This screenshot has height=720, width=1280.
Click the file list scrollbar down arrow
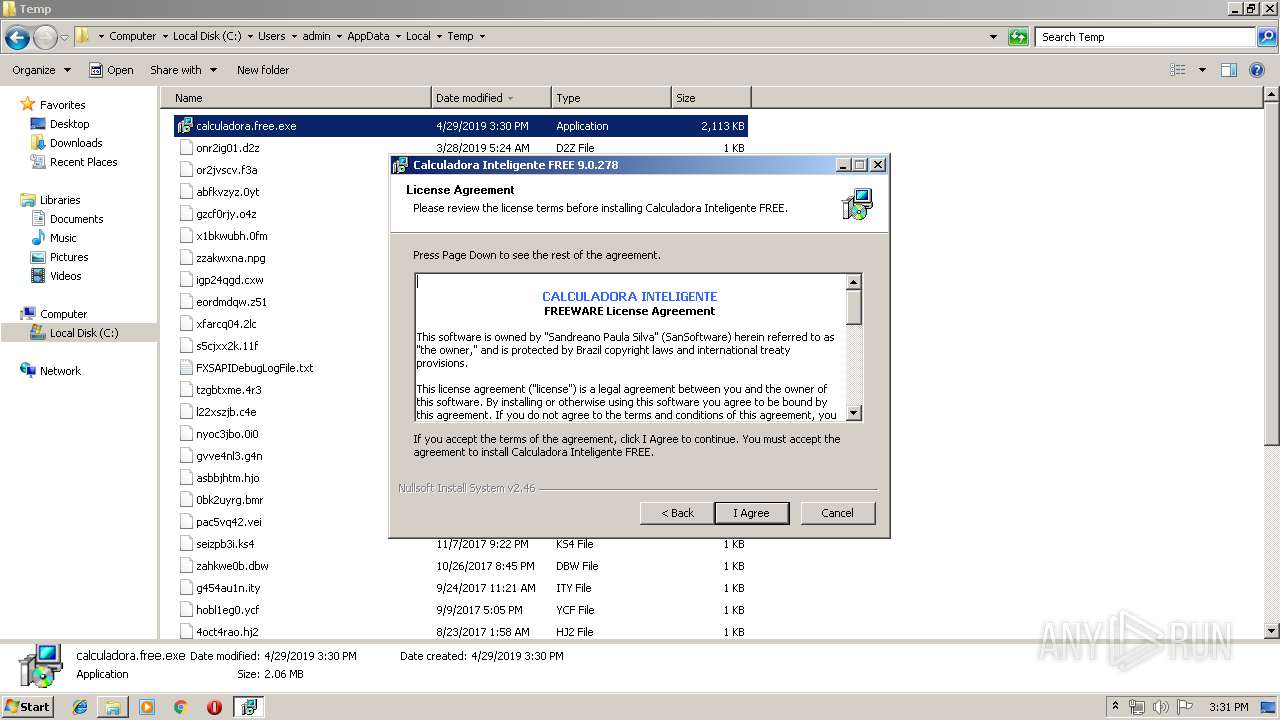click(x=1272, y=631)
